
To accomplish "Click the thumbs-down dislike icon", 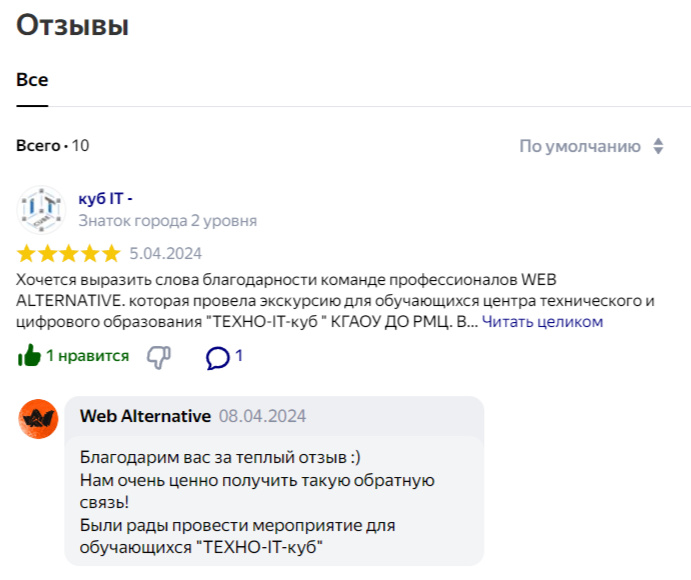I will point(159,357).
